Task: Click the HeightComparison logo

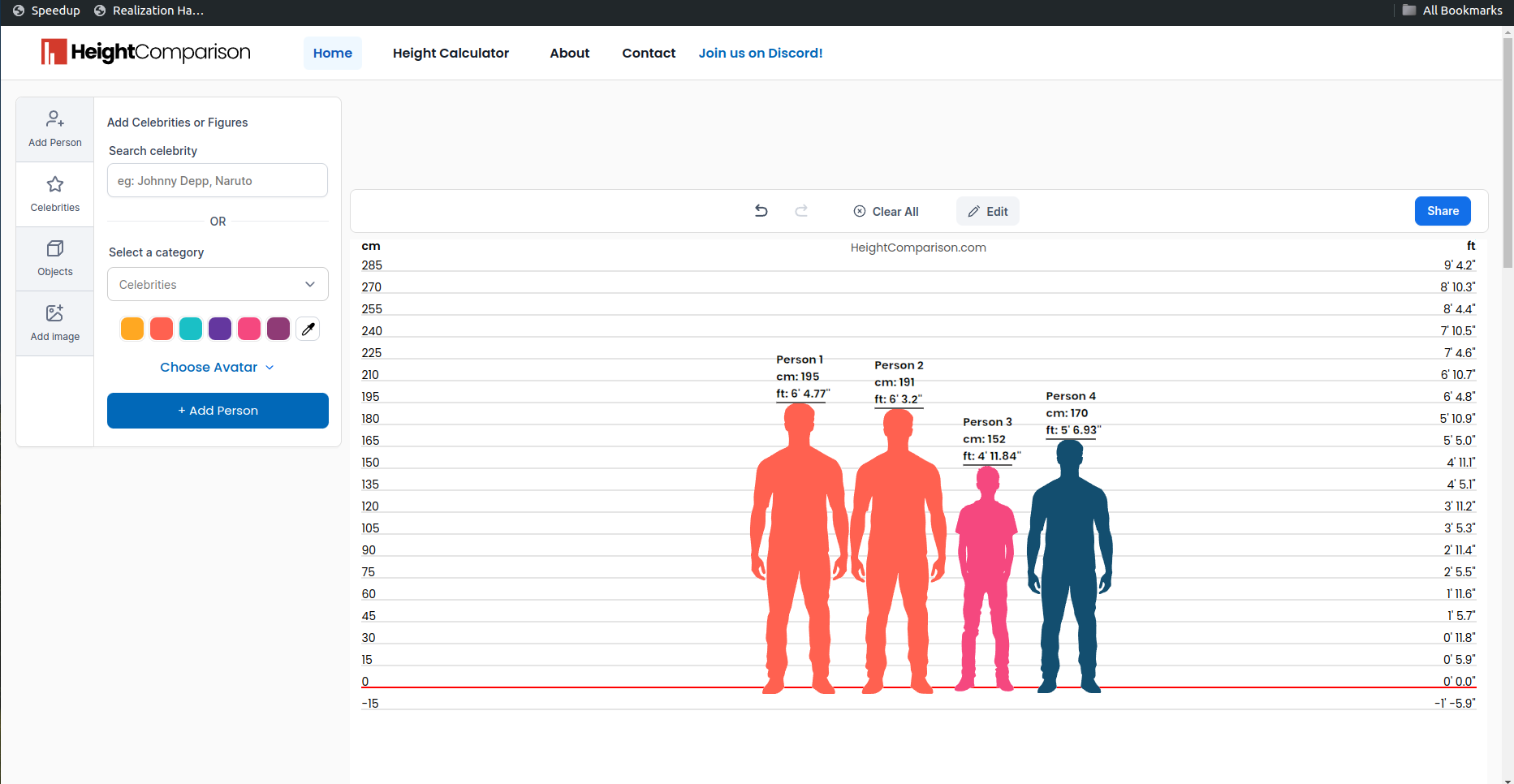Action: 146,52
